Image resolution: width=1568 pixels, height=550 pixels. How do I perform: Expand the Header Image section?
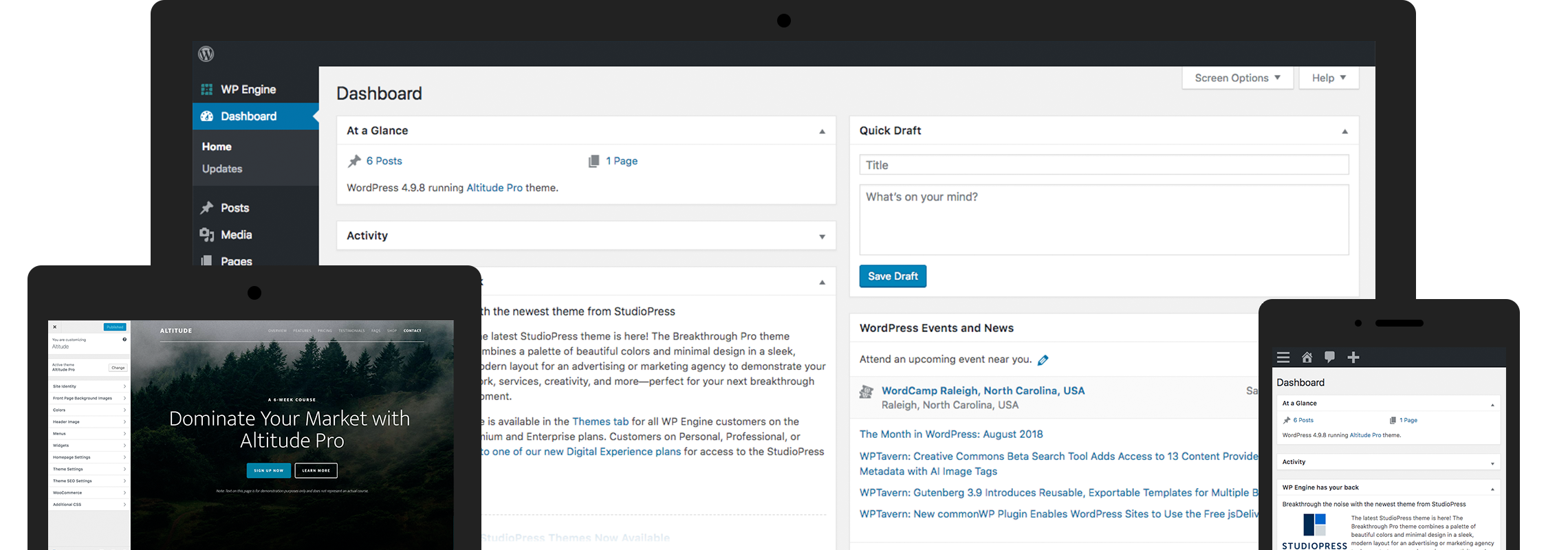[x=89, y=421]
